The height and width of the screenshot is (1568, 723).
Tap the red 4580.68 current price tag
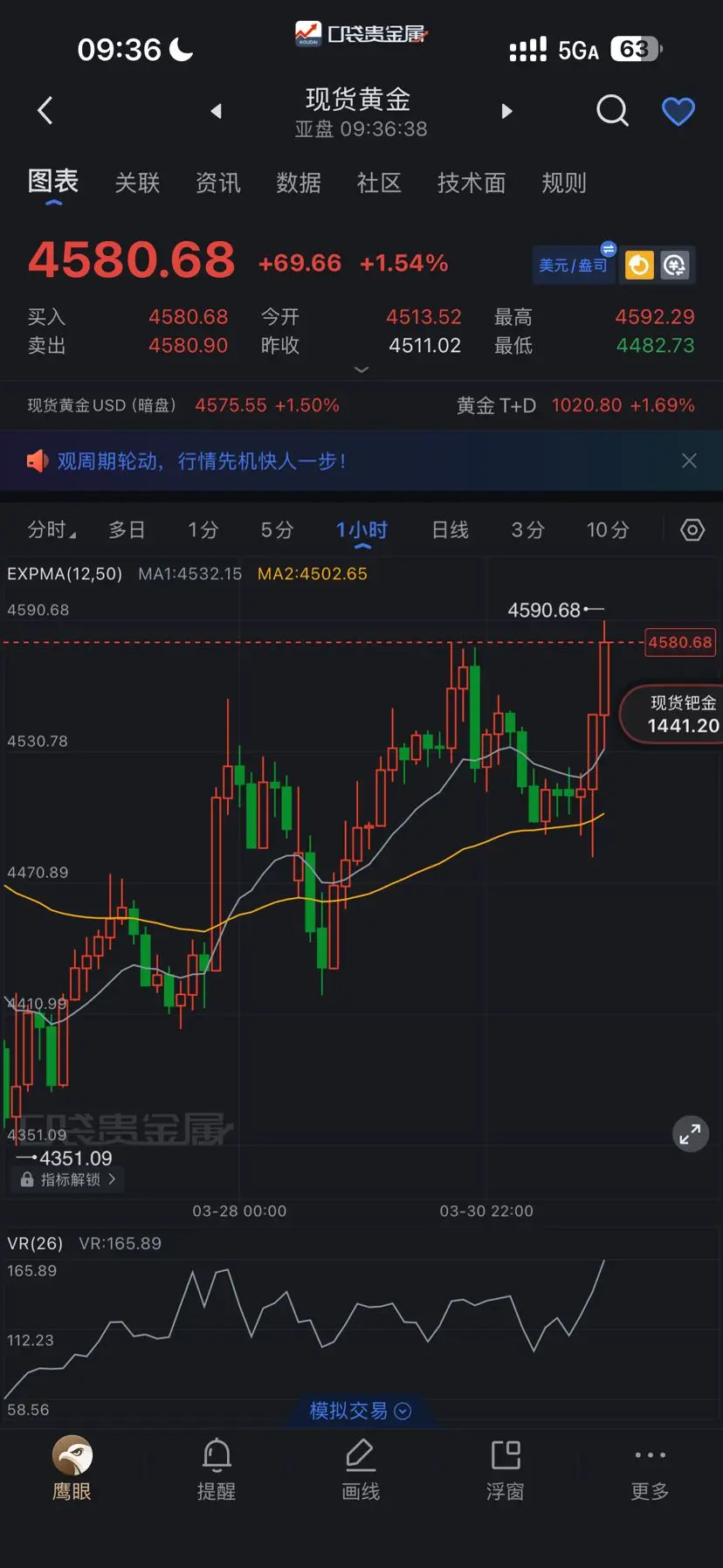[x=680, y=642]
